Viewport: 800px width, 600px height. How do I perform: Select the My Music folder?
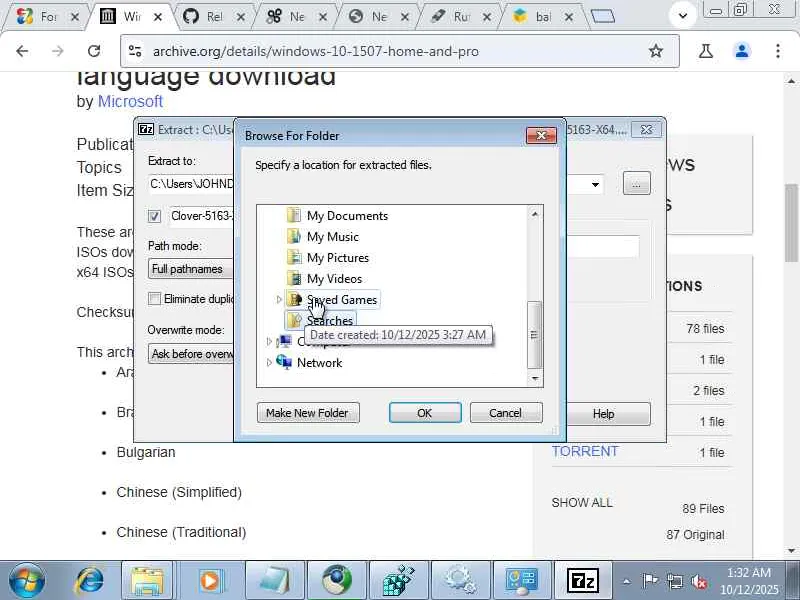pos(333,237)
